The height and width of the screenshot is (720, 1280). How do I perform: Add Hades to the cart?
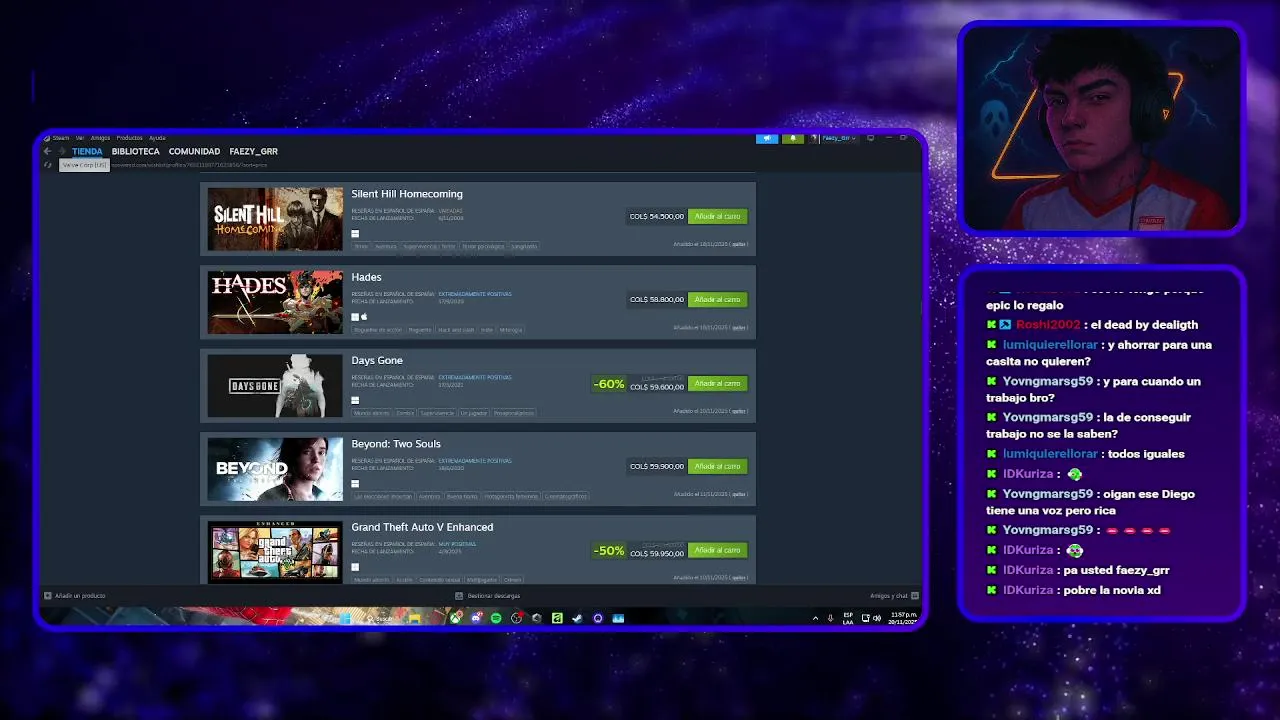click(x=717, y=299)
